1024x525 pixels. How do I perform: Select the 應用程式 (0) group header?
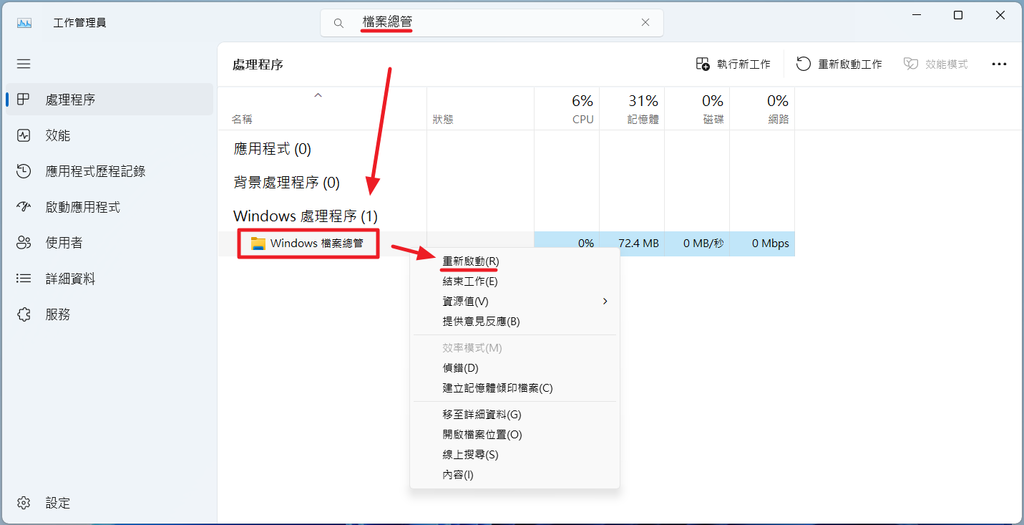272,149
